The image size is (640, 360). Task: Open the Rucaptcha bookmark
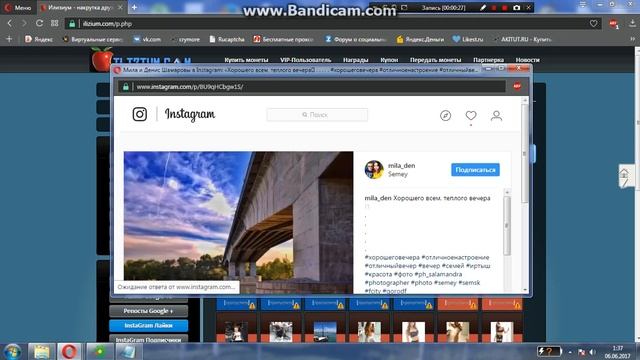click(x=227, y=39)
